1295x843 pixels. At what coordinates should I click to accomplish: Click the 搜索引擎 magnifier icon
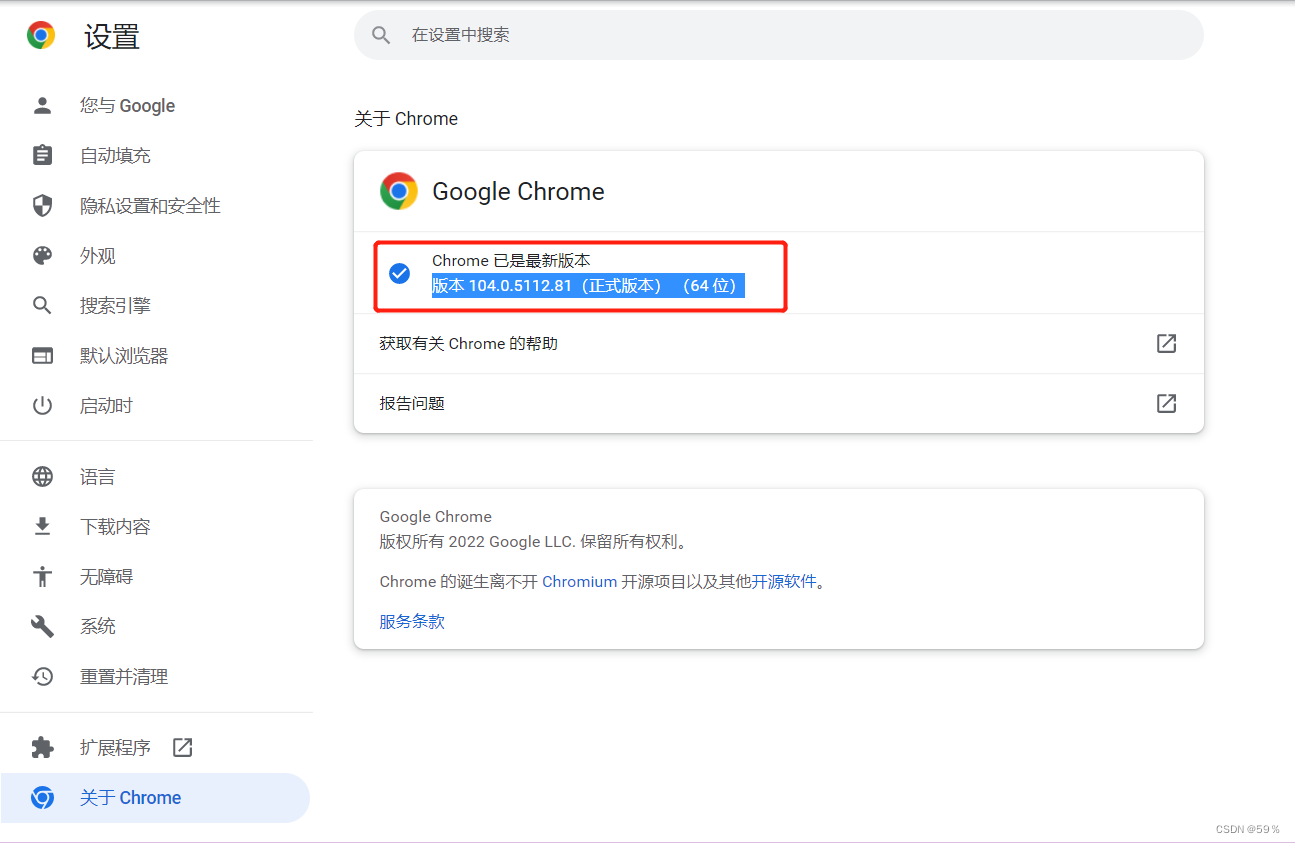coord(42,305)
